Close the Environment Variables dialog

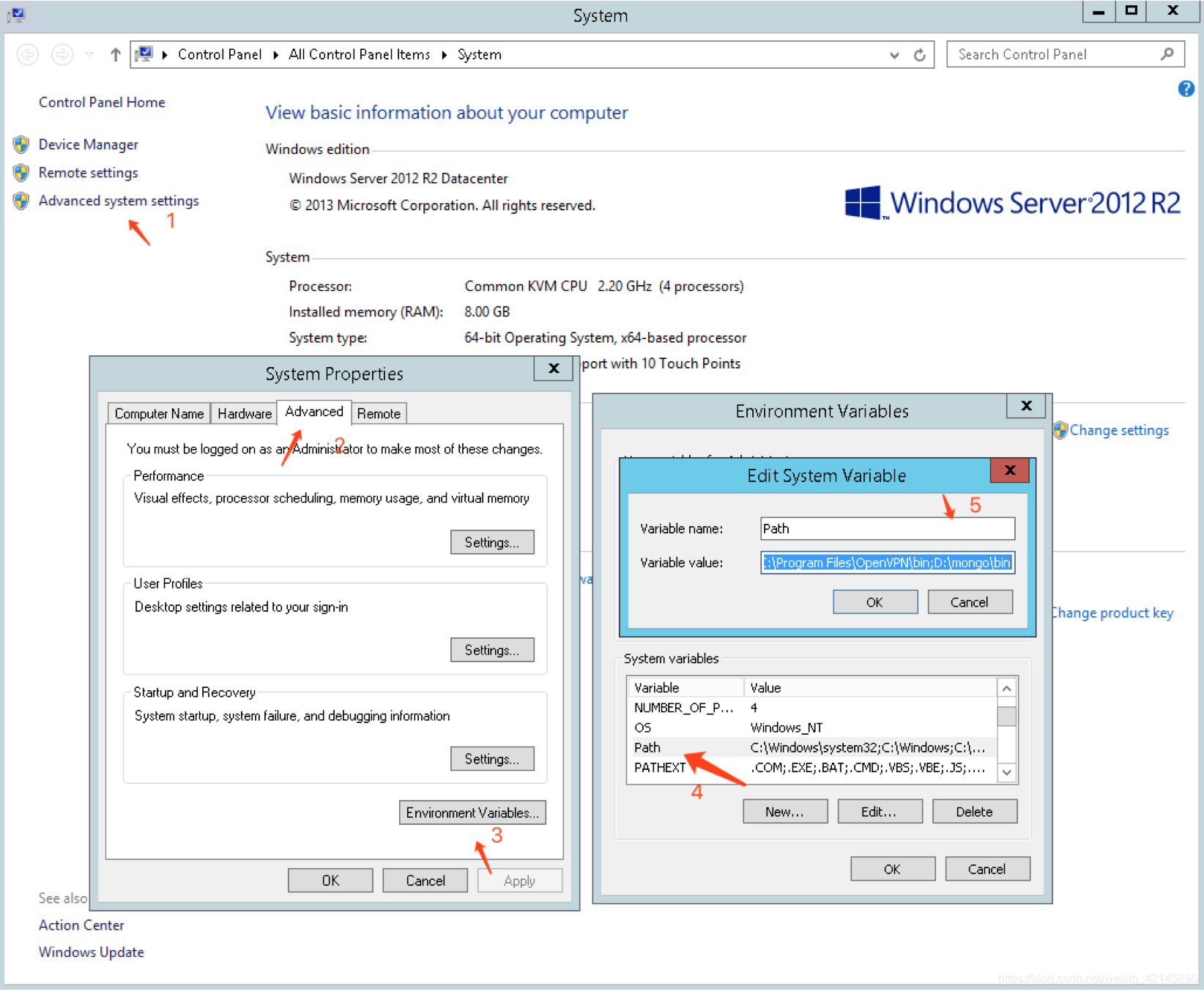pos(1027,406)
